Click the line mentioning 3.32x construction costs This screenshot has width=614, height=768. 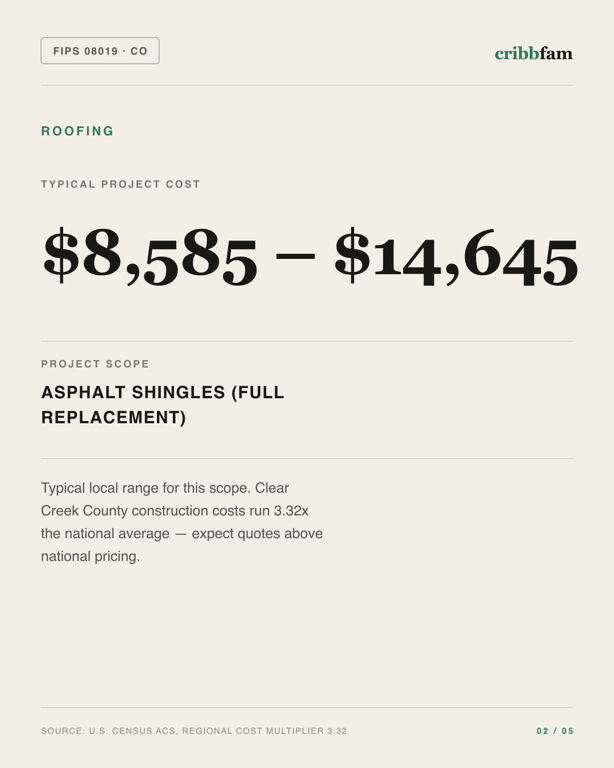(x=175, y=510)
